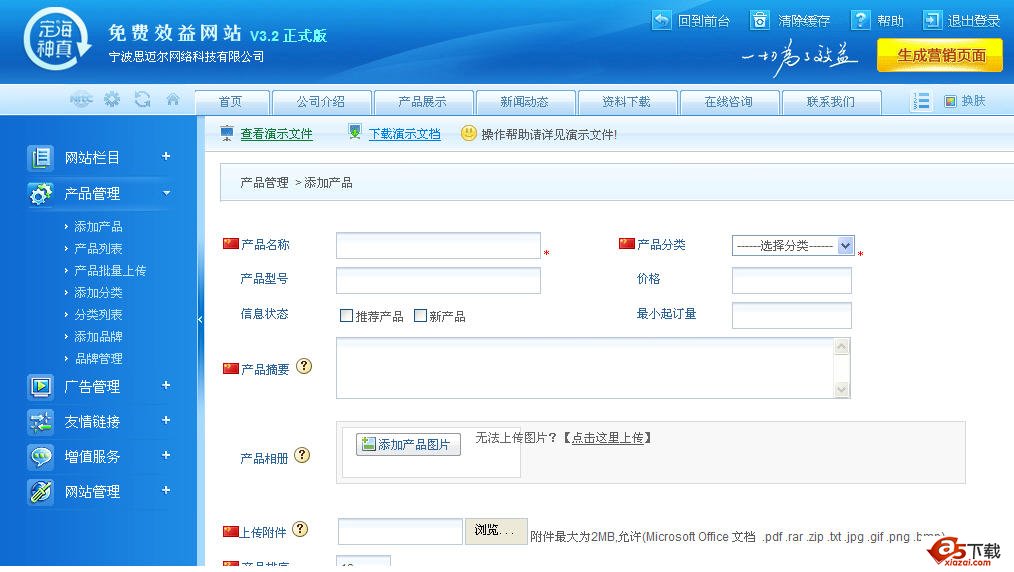Expand the 友情链接 section plus sign

166,420
